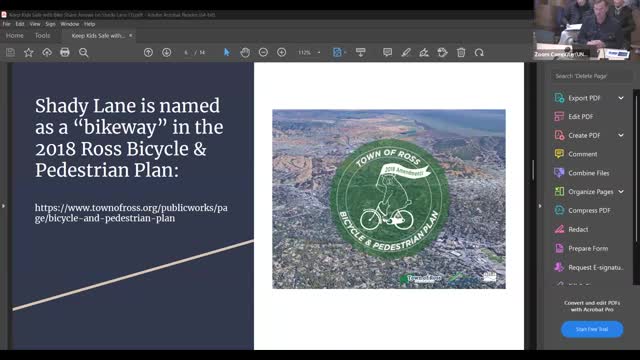
Task: Click the Fit page view icon
Action: tap(338, 52)
